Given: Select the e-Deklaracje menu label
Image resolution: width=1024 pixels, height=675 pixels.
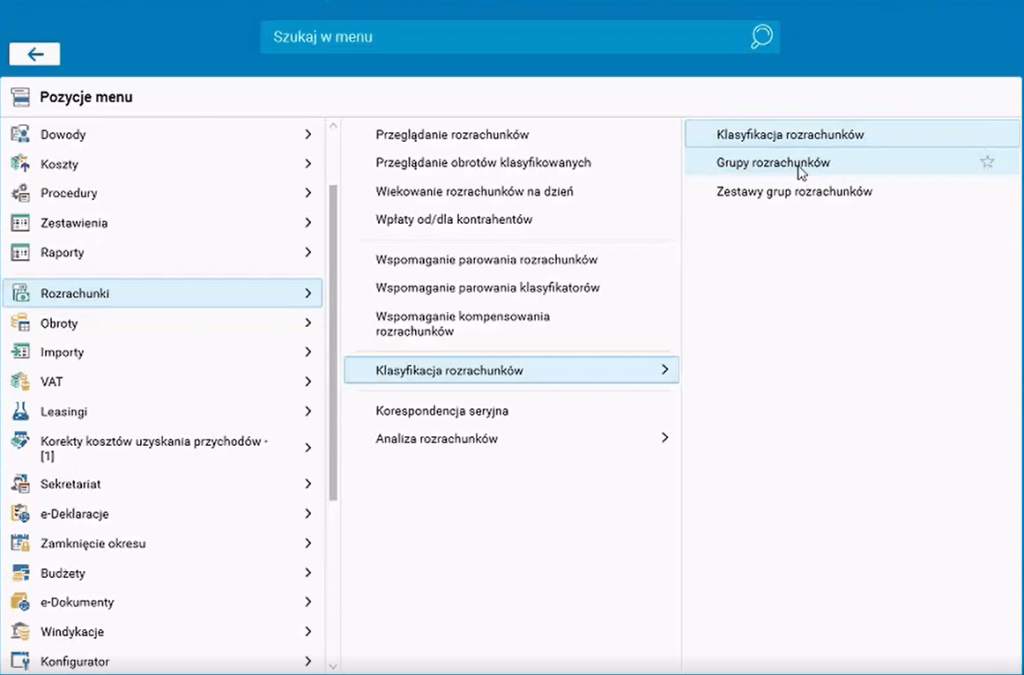Looking at the screenshot, I should (x=74, y=514).
